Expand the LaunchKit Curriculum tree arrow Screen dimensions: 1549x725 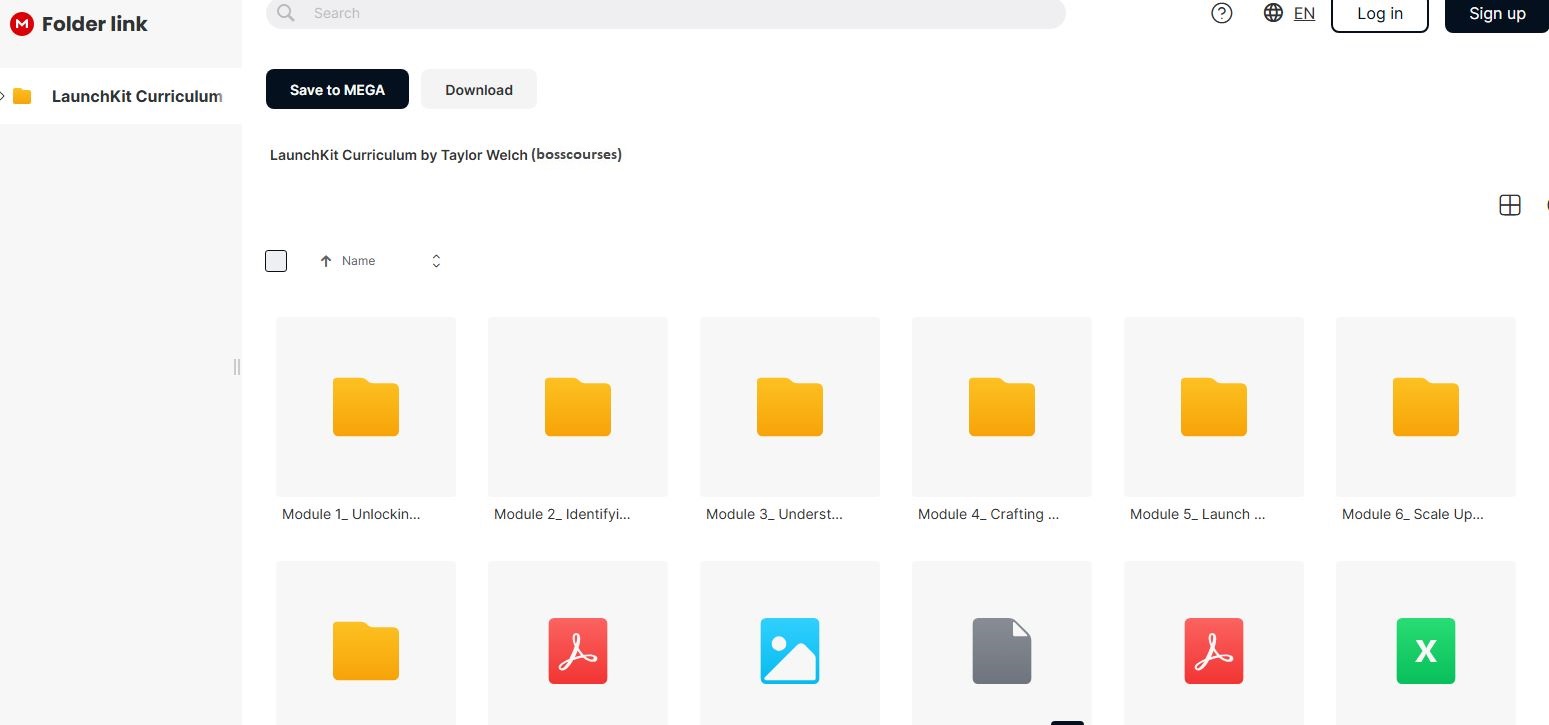pos(4,96)
